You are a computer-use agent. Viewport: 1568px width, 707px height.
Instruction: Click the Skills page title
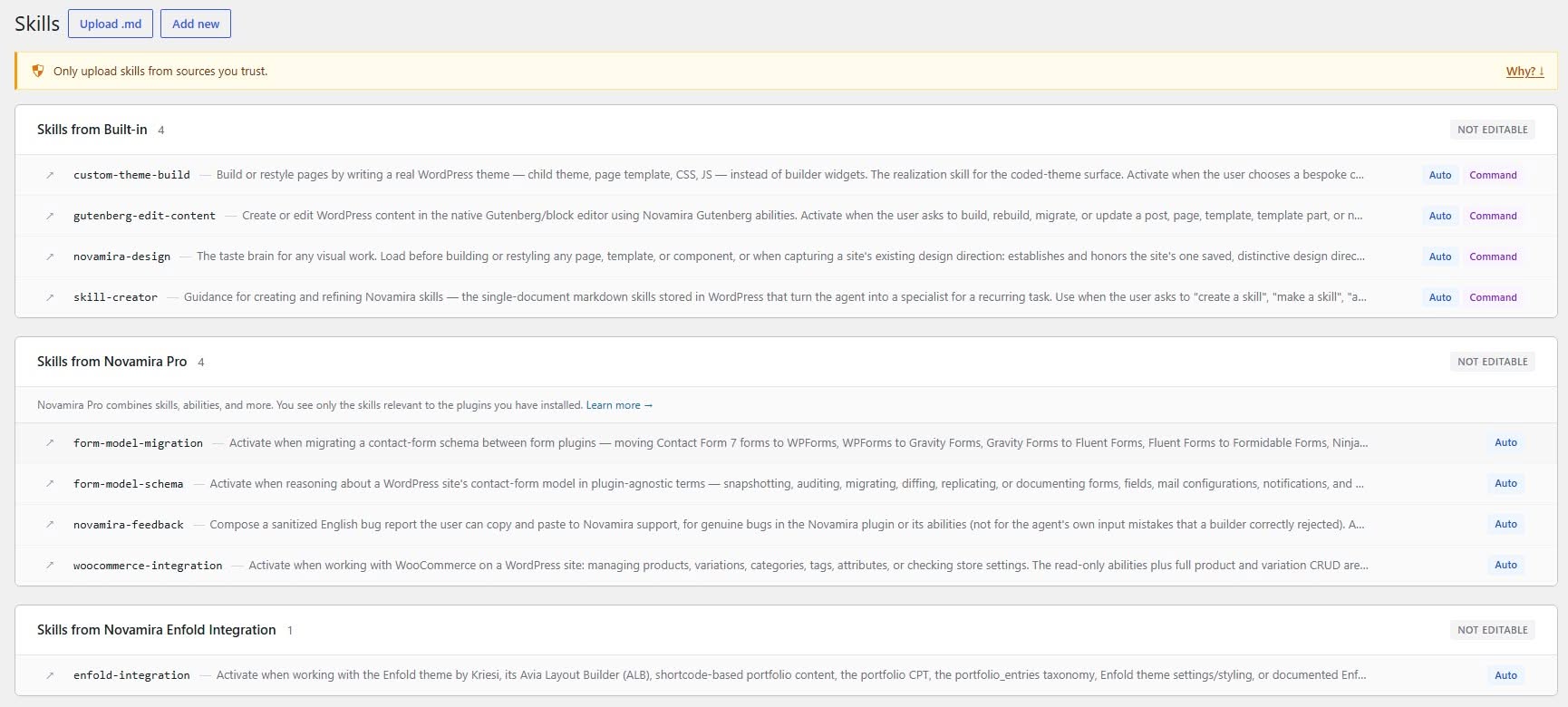37,24
